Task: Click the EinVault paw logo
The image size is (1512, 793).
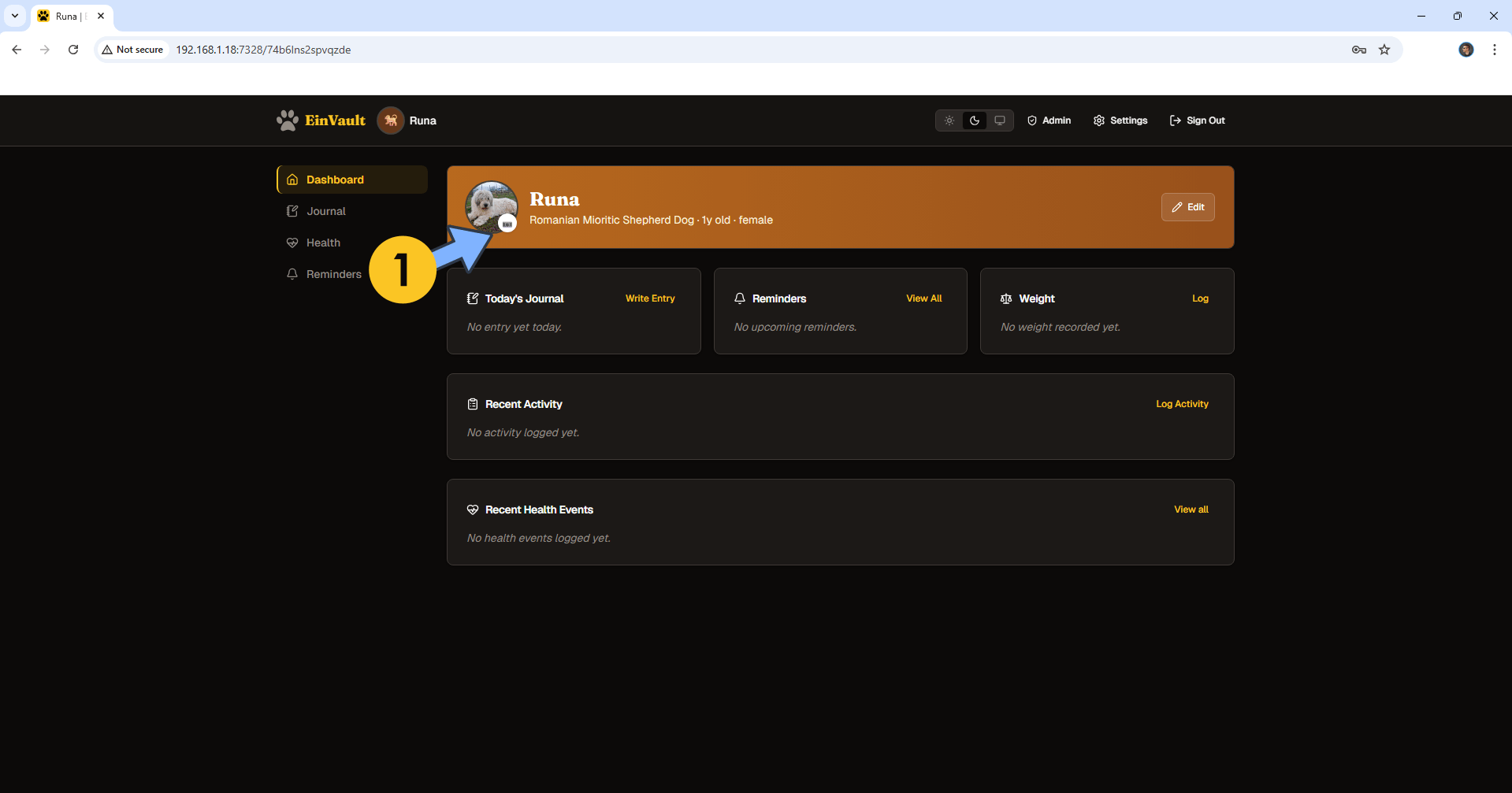Action: (288, 120)
